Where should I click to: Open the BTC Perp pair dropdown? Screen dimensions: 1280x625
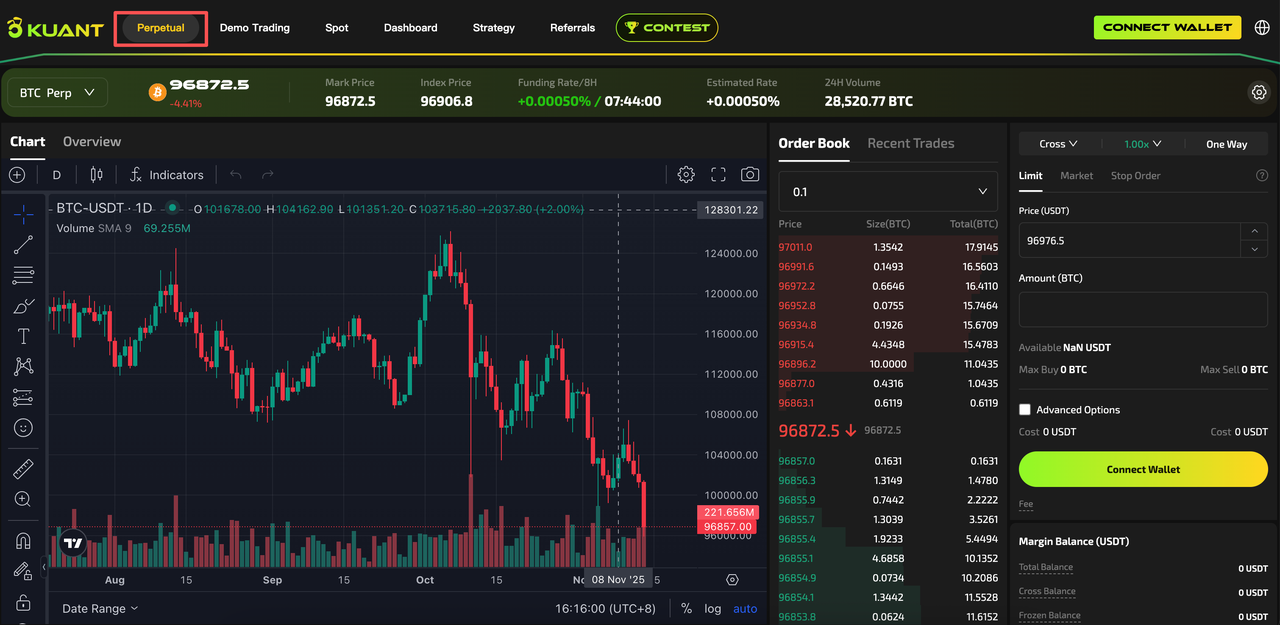58,93
